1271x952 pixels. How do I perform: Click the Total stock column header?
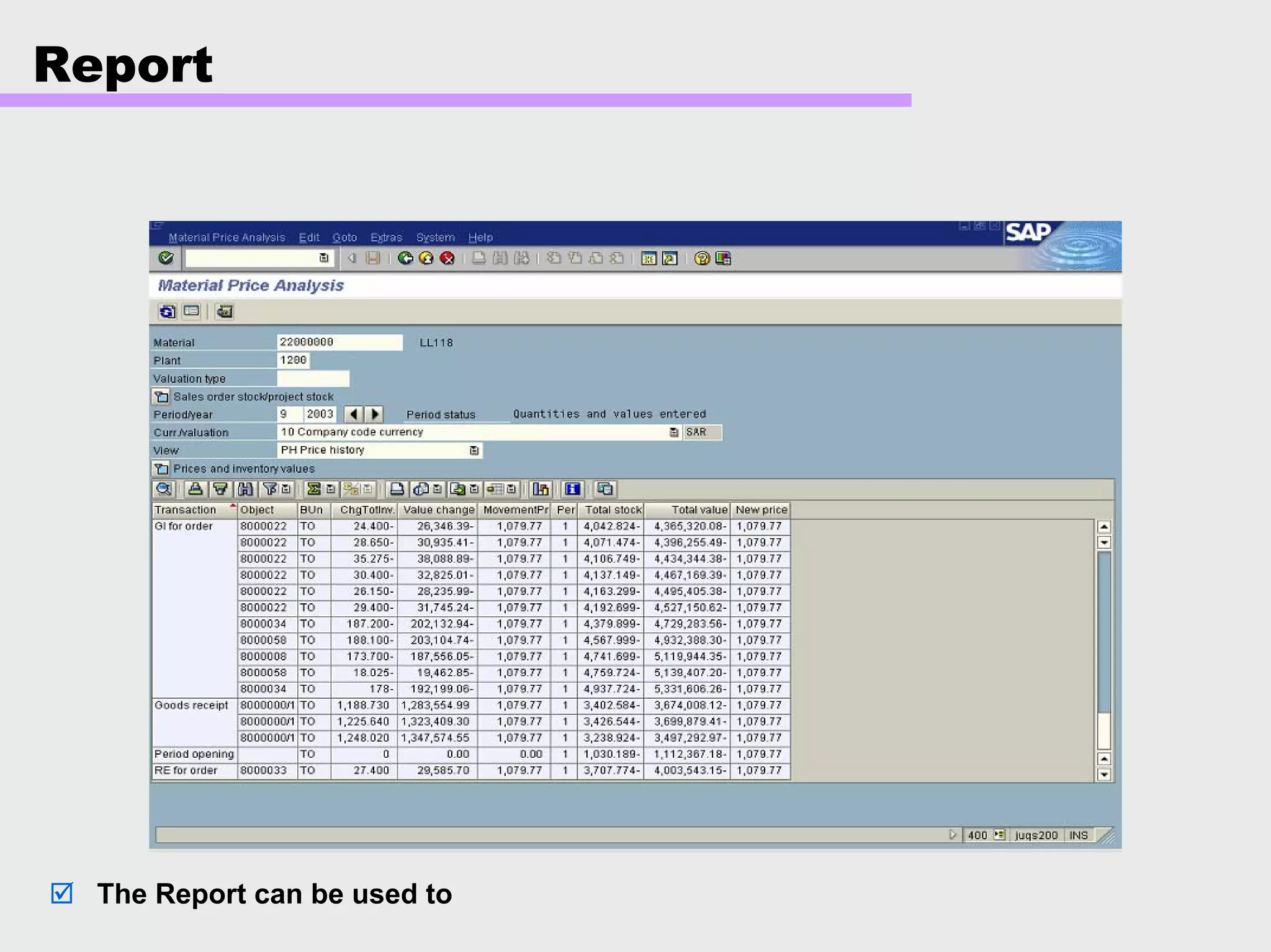tap(612, 510)
